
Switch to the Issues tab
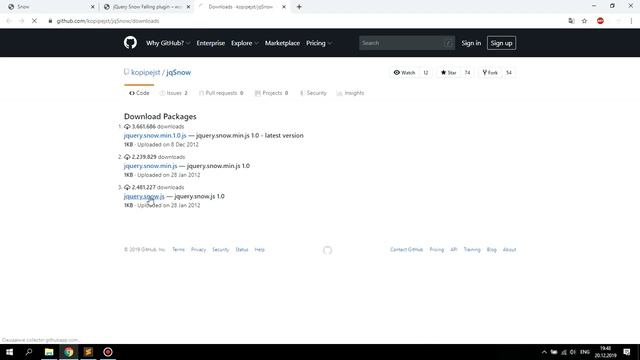174,93
